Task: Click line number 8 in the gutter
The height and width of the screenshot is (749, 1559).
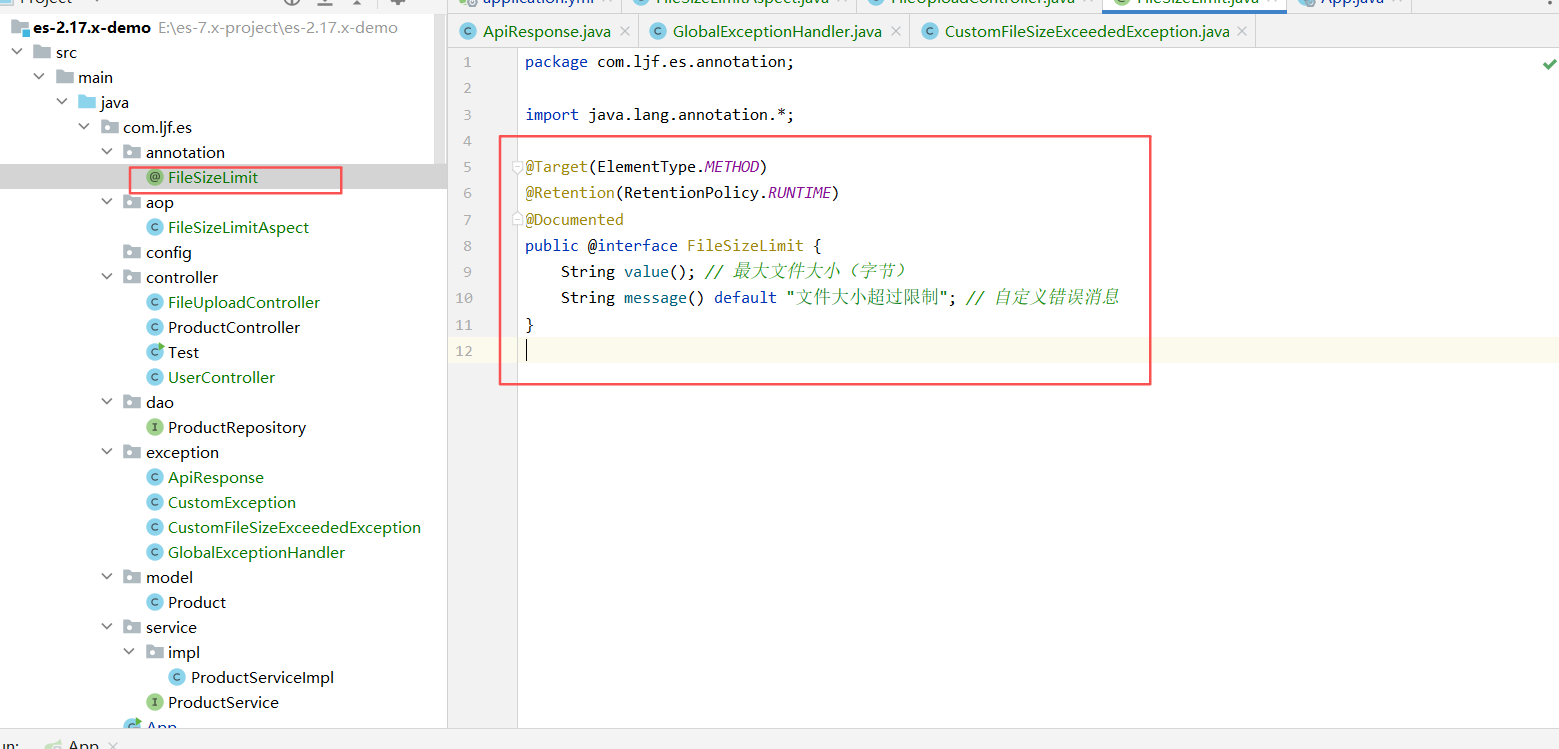Action: [x=467, y=246]
